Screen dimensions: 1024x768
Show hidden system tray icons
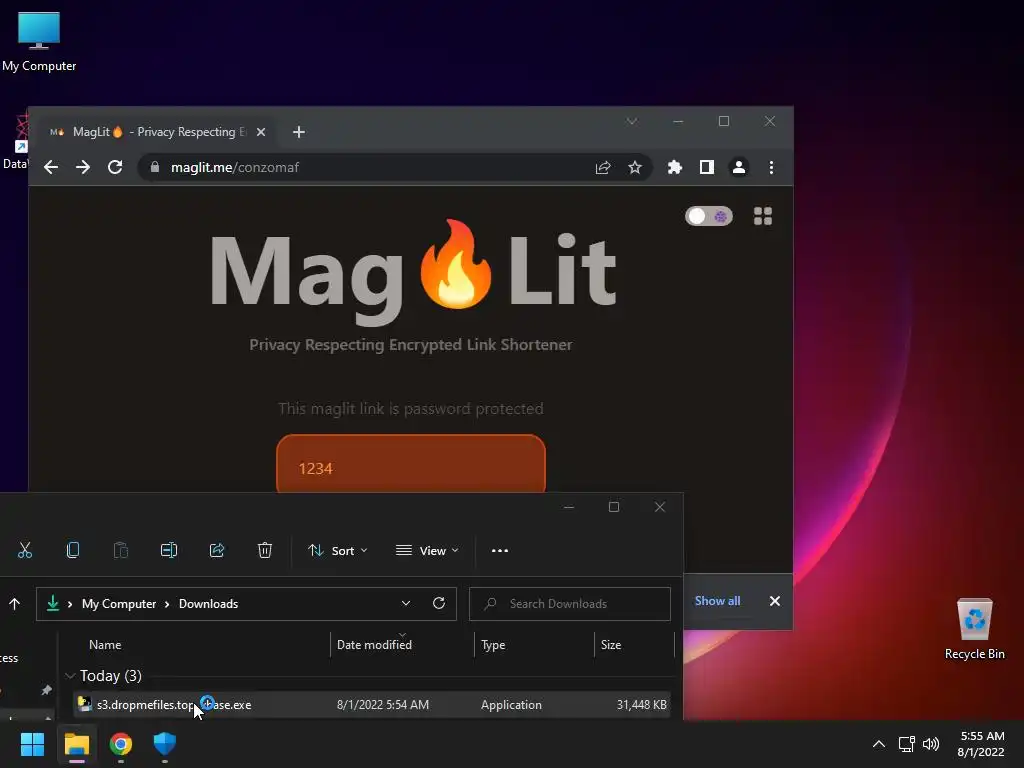[x=879, y=744]
